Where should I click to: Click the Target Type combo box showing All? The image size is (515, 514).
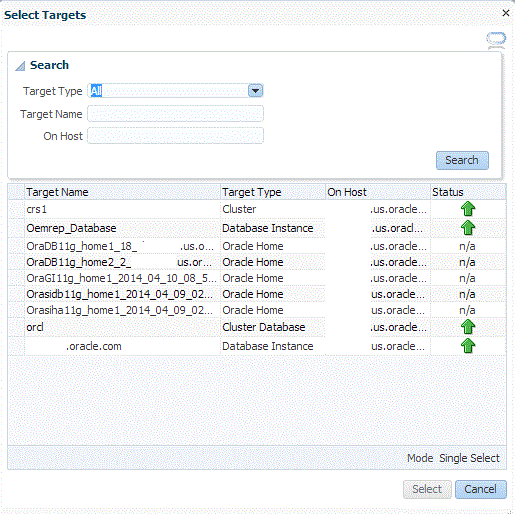pyautogui.click(x=175, y=91)
